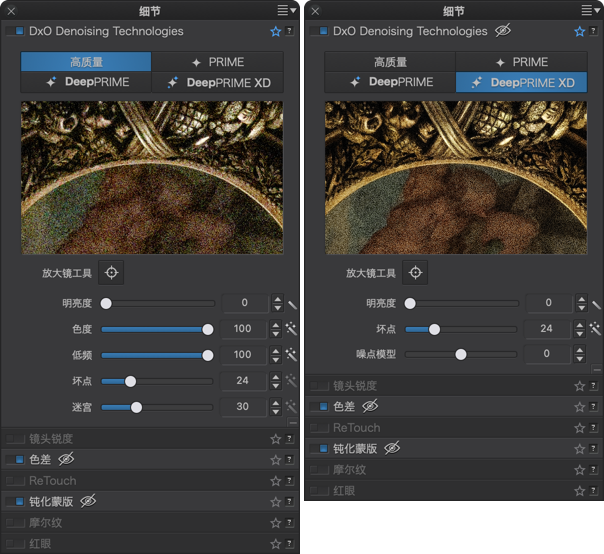Click magic wand icon for 坏点 in right panel
This screenshot has height=554, width=604.
click(x=595, y=329)
